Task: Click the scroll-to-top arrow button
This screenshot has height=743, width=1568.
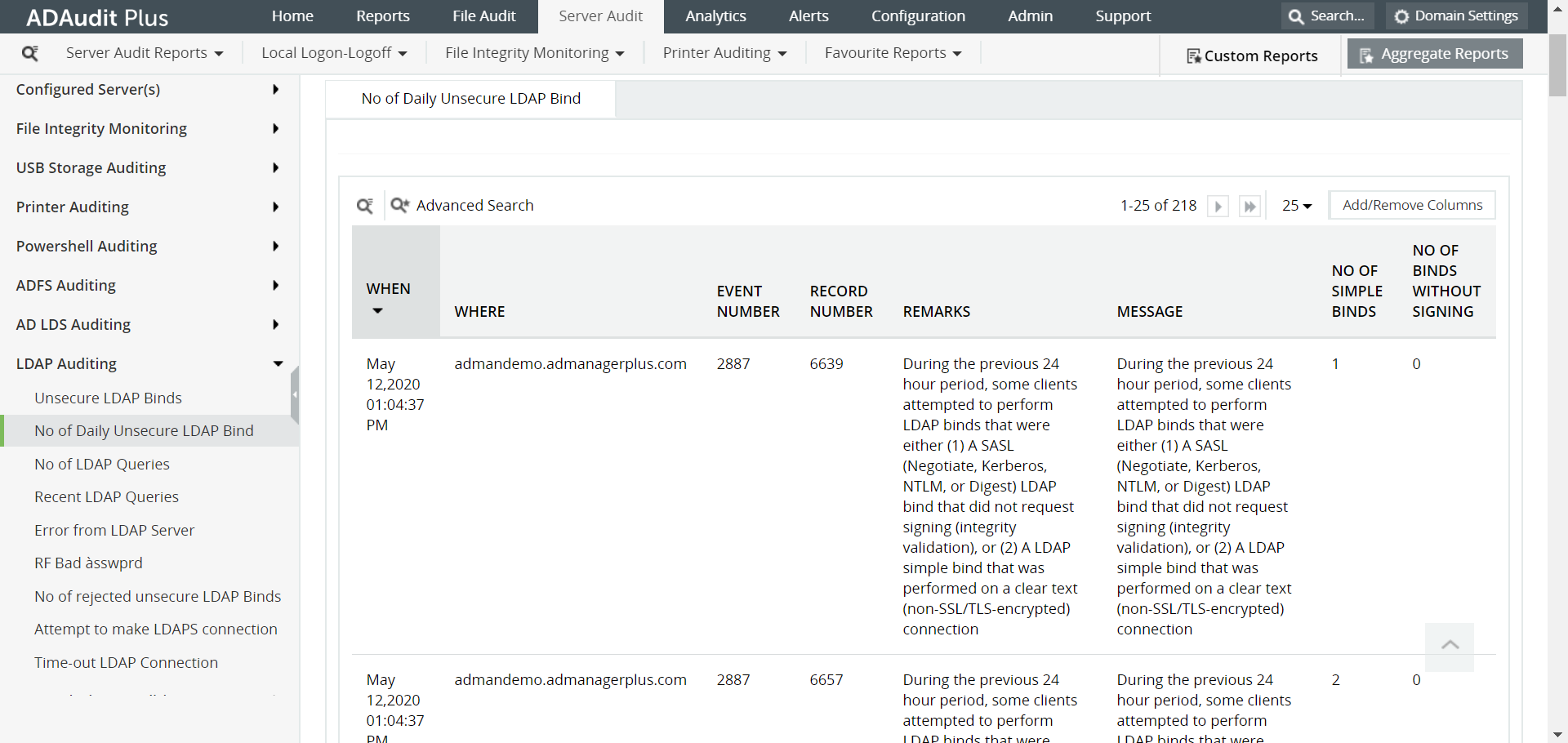Action: (1450, 647)
